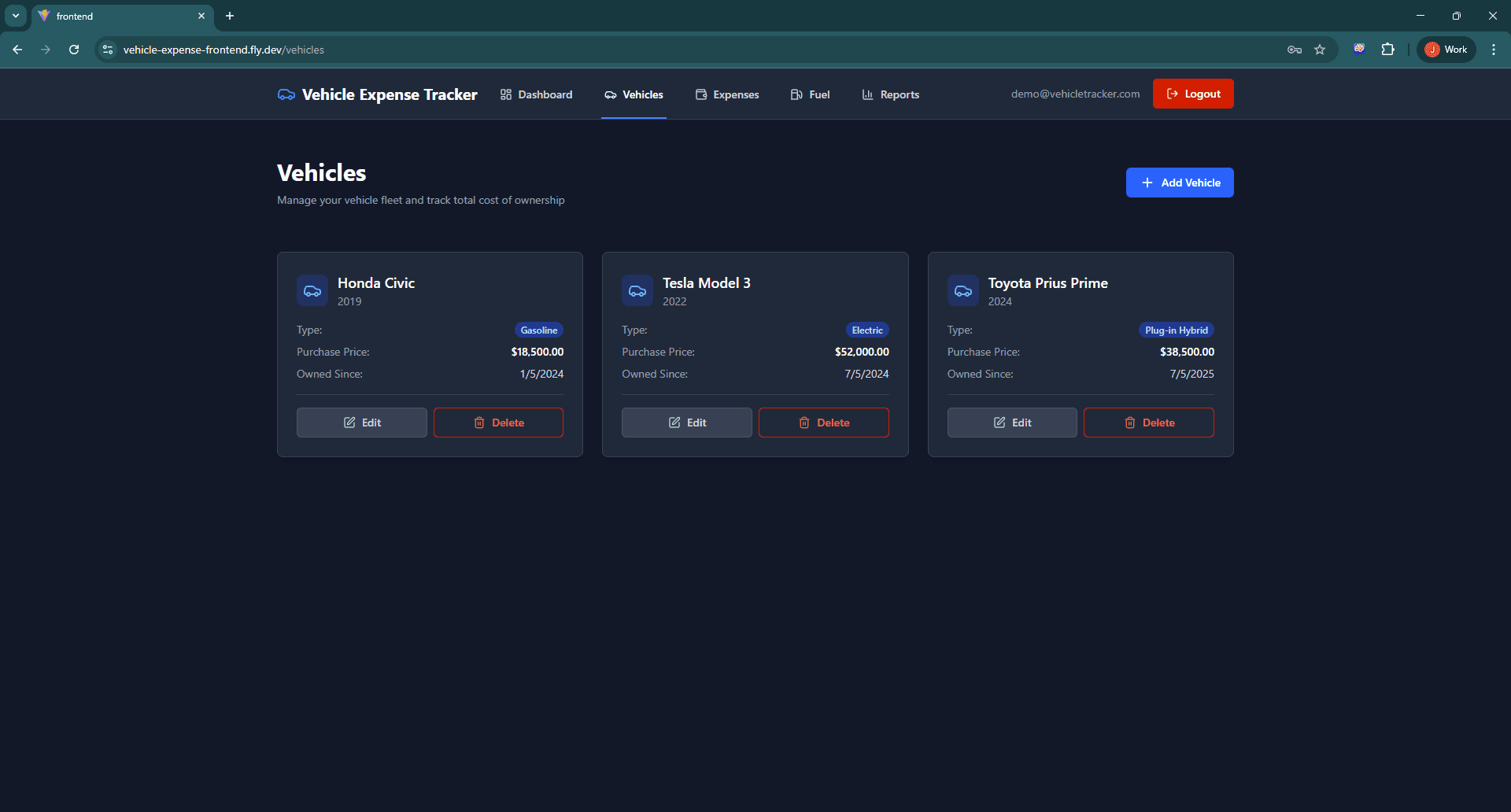Open the Chrome three-dot menu

coord(1494,49)
